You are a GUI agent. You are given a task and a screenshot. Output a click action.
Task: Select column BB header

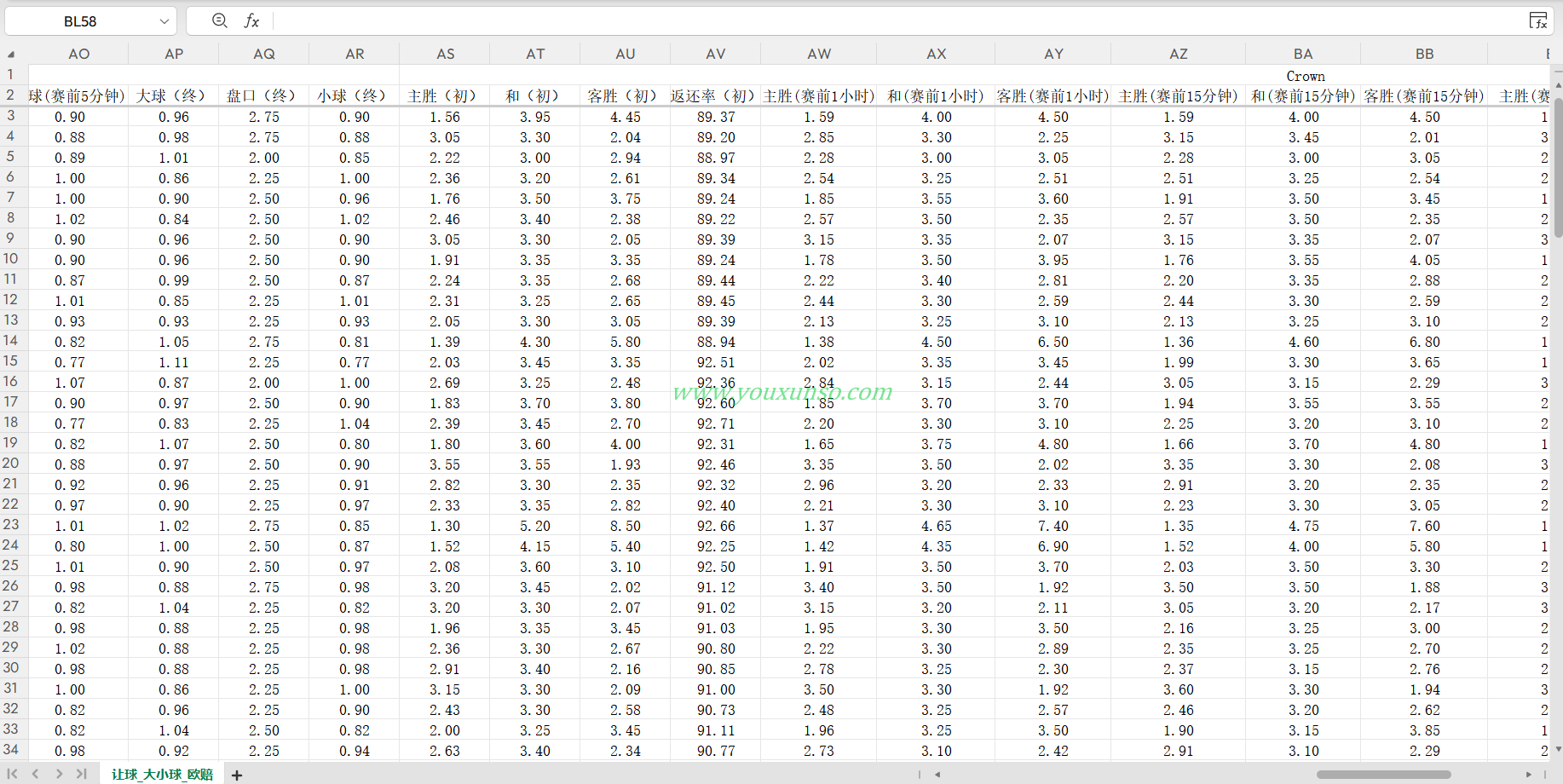(x=1424, y=54)
